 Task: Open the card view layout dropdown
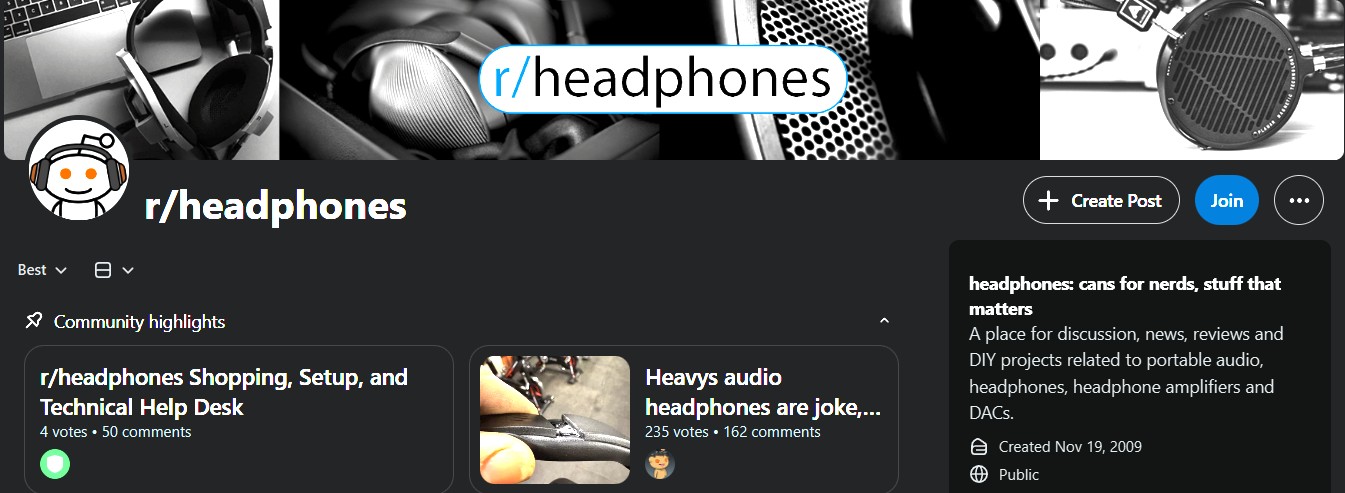click(x=114, y=270)
